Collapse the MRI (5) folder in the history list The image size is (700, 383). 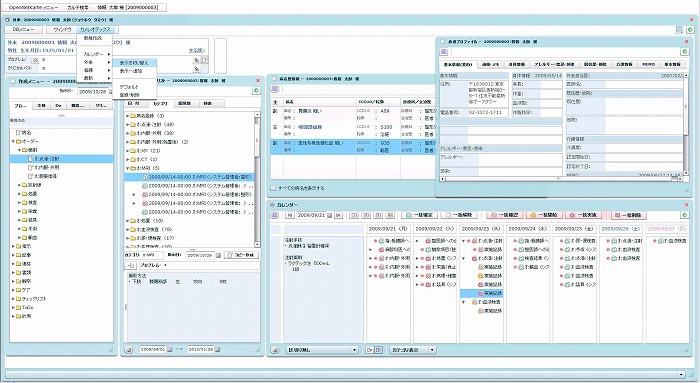[127, 168]
